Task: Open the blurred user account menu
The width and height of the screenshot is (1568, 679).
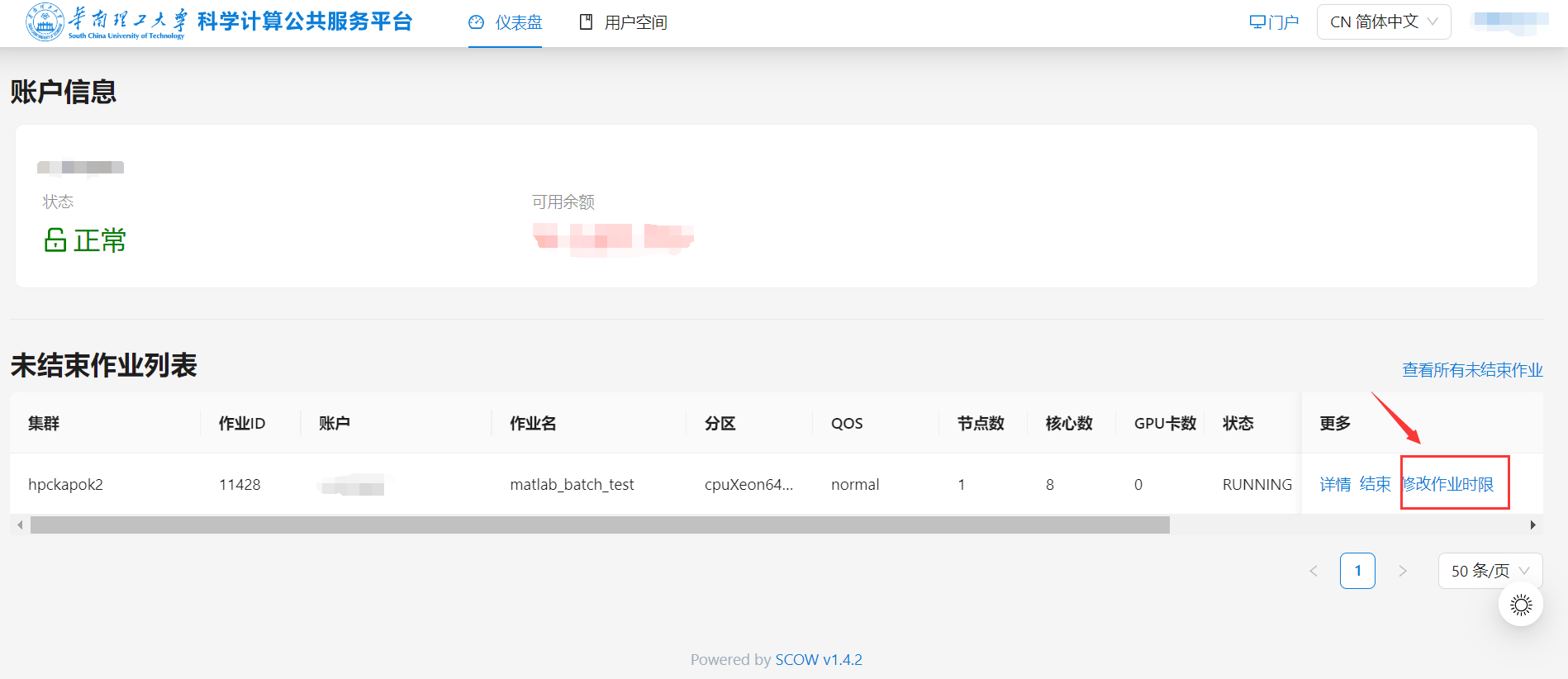Action: [x=1509, y=21]
